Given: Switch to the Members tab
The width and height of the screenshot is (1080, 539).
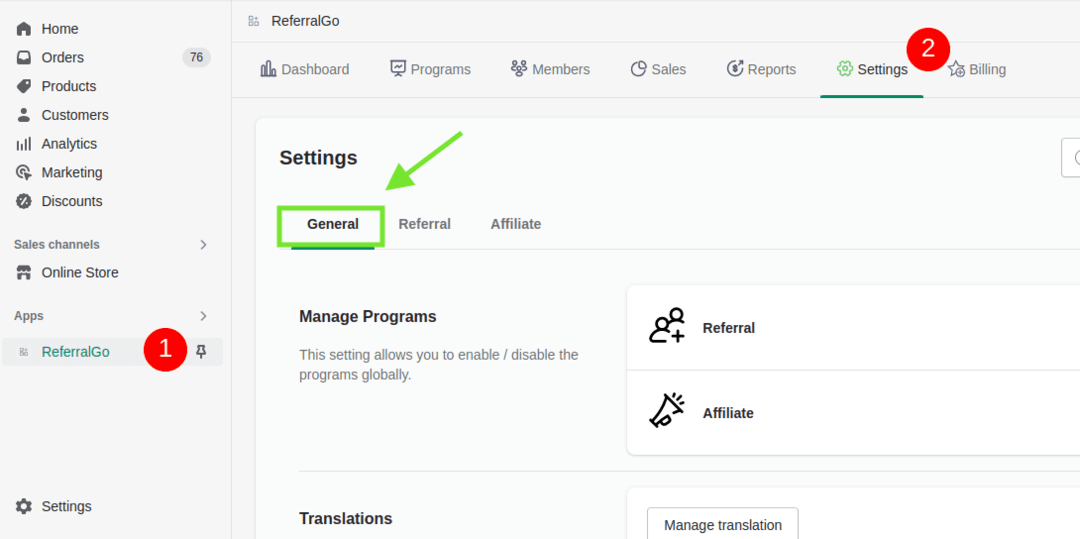Looking at the screenshot, I should coord(550,69).
